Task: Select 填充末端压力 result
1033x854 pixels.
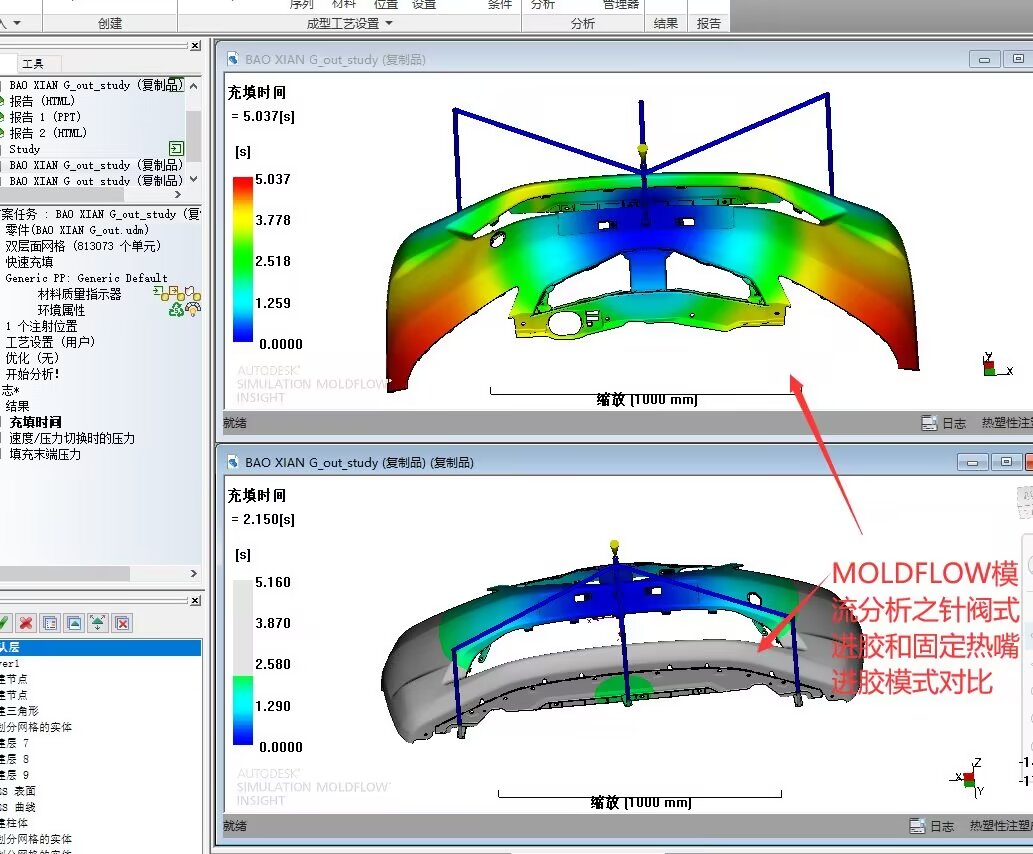Action: pos(45,454)
